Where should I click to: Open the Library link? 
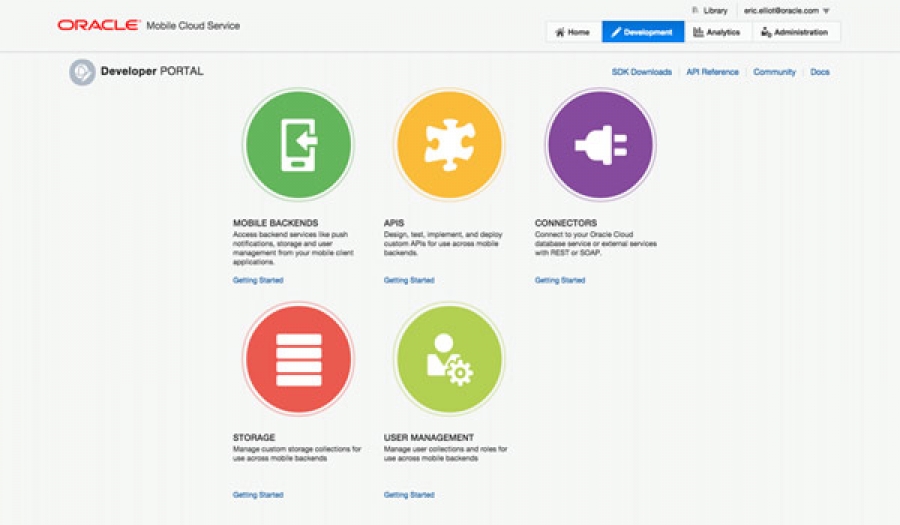(x=710, y=10)
